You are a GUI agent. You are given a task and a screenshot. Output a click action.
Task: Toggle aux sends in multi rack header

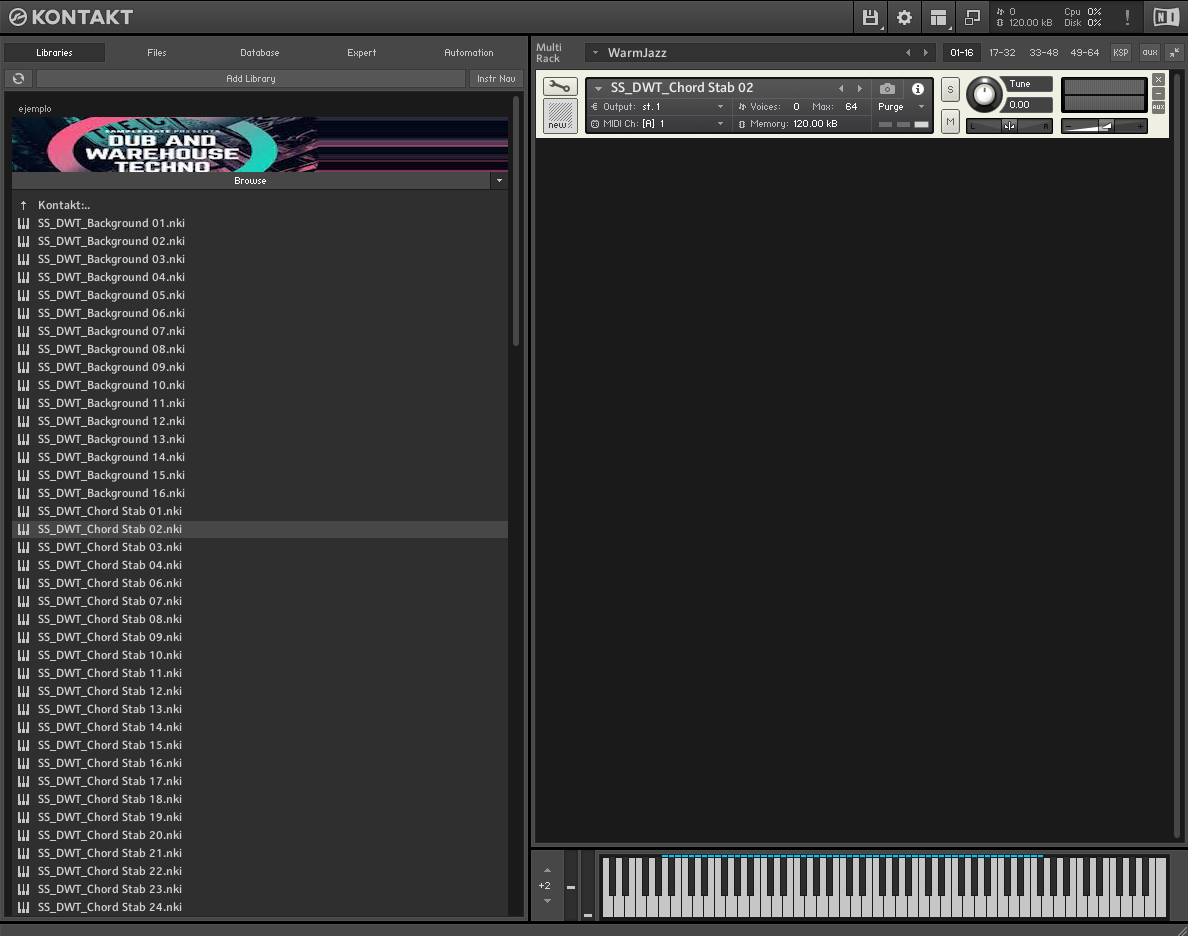click(x=1150, y=52)
